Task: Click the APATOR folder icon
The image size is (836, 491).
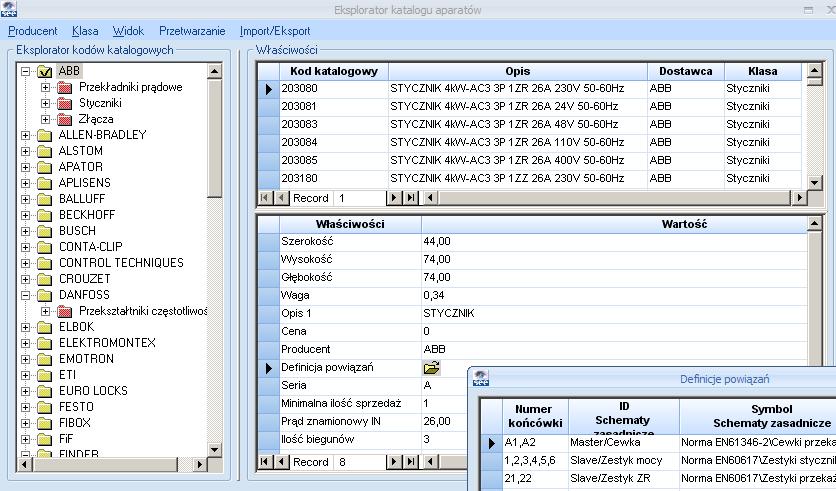Action: 45,167
